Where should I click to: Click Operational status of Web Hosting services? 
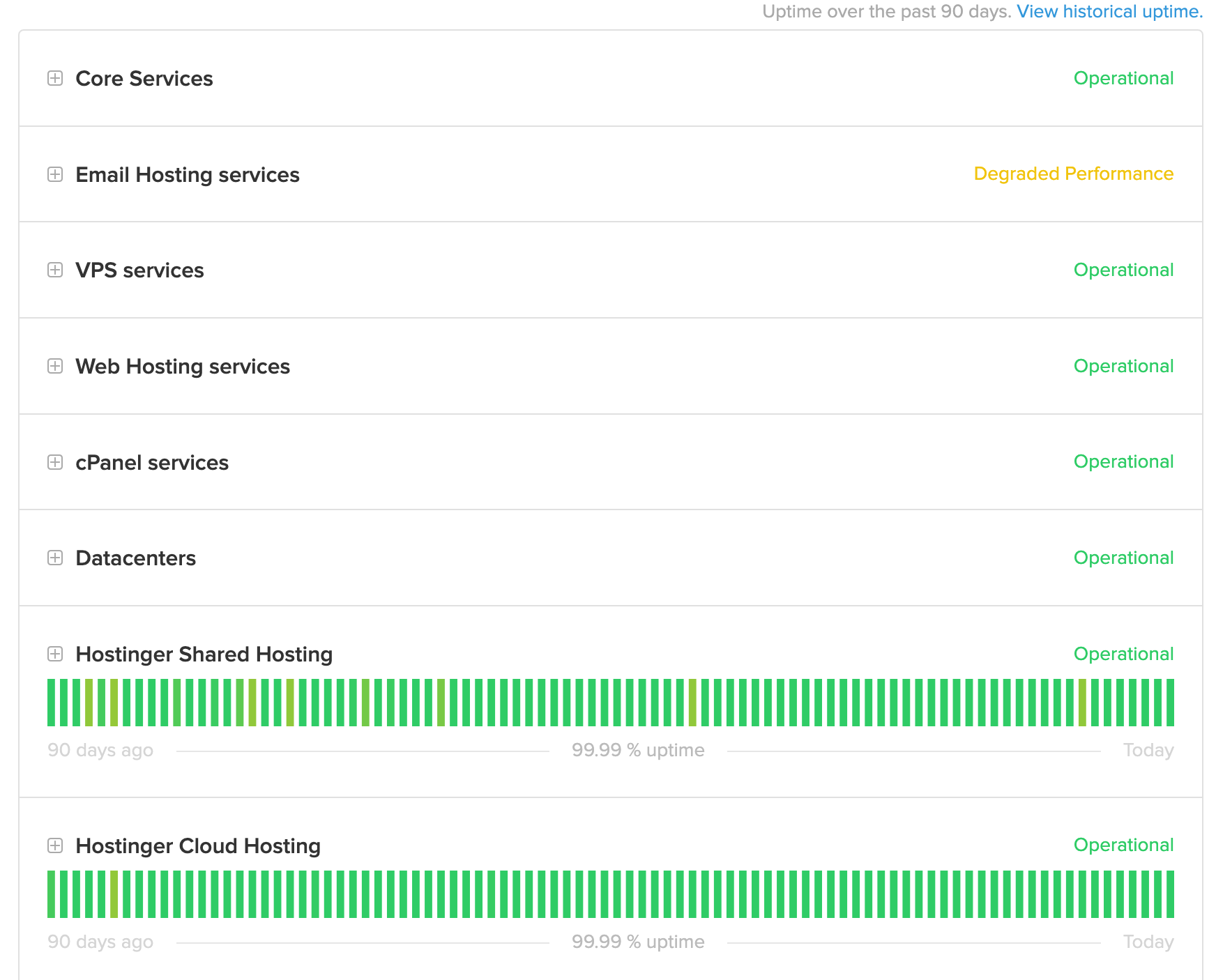click(x=1123, y=366)
